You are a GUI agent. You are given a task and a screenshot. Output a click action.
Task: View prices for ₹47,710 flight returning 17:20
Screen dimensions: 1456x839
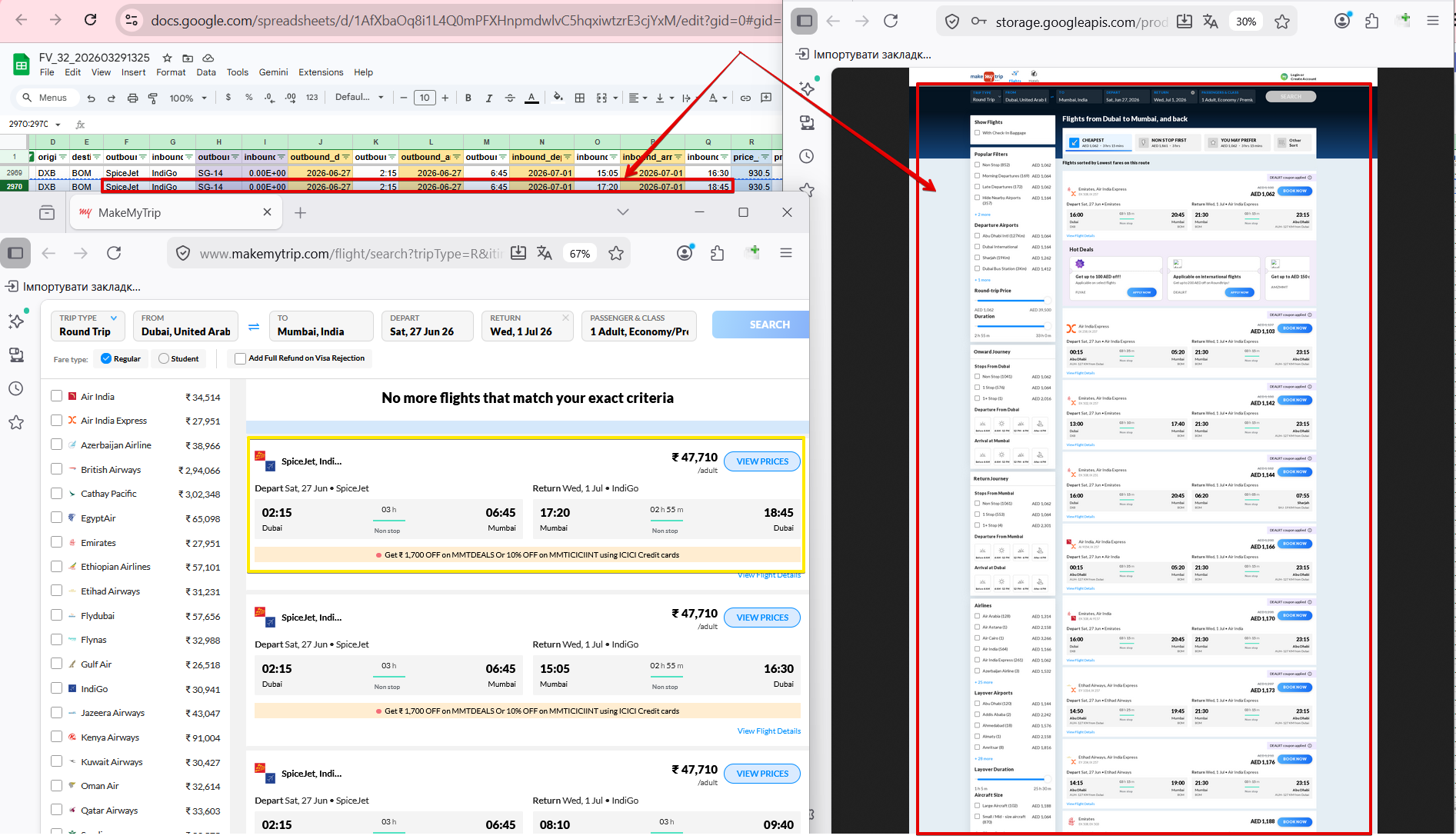762,461
